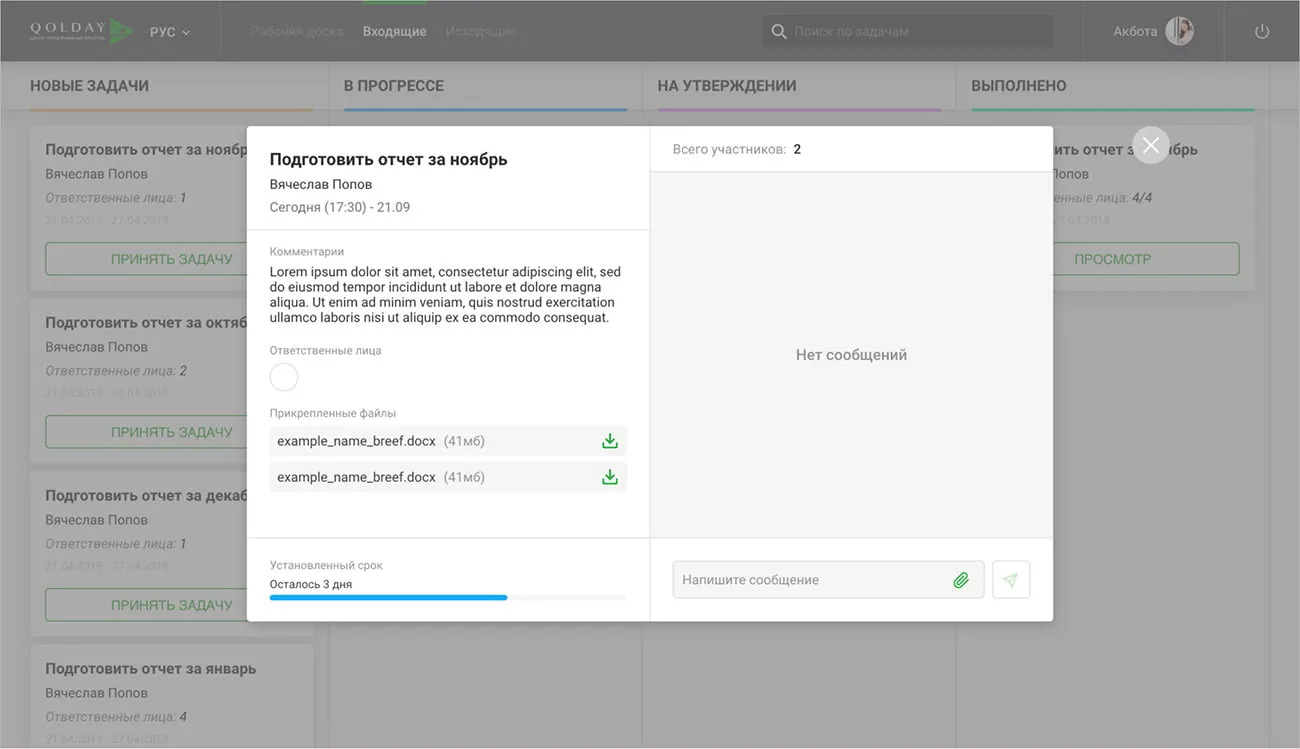Click the search magnifier icon

pyautogui.click(x=779, y=32)
